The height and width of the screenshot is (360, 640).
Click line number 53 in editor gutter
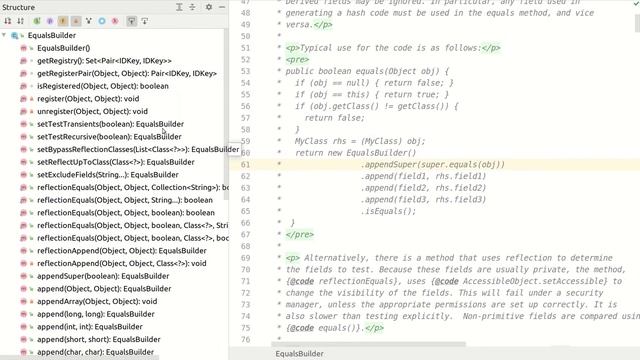tap(245, 71)
